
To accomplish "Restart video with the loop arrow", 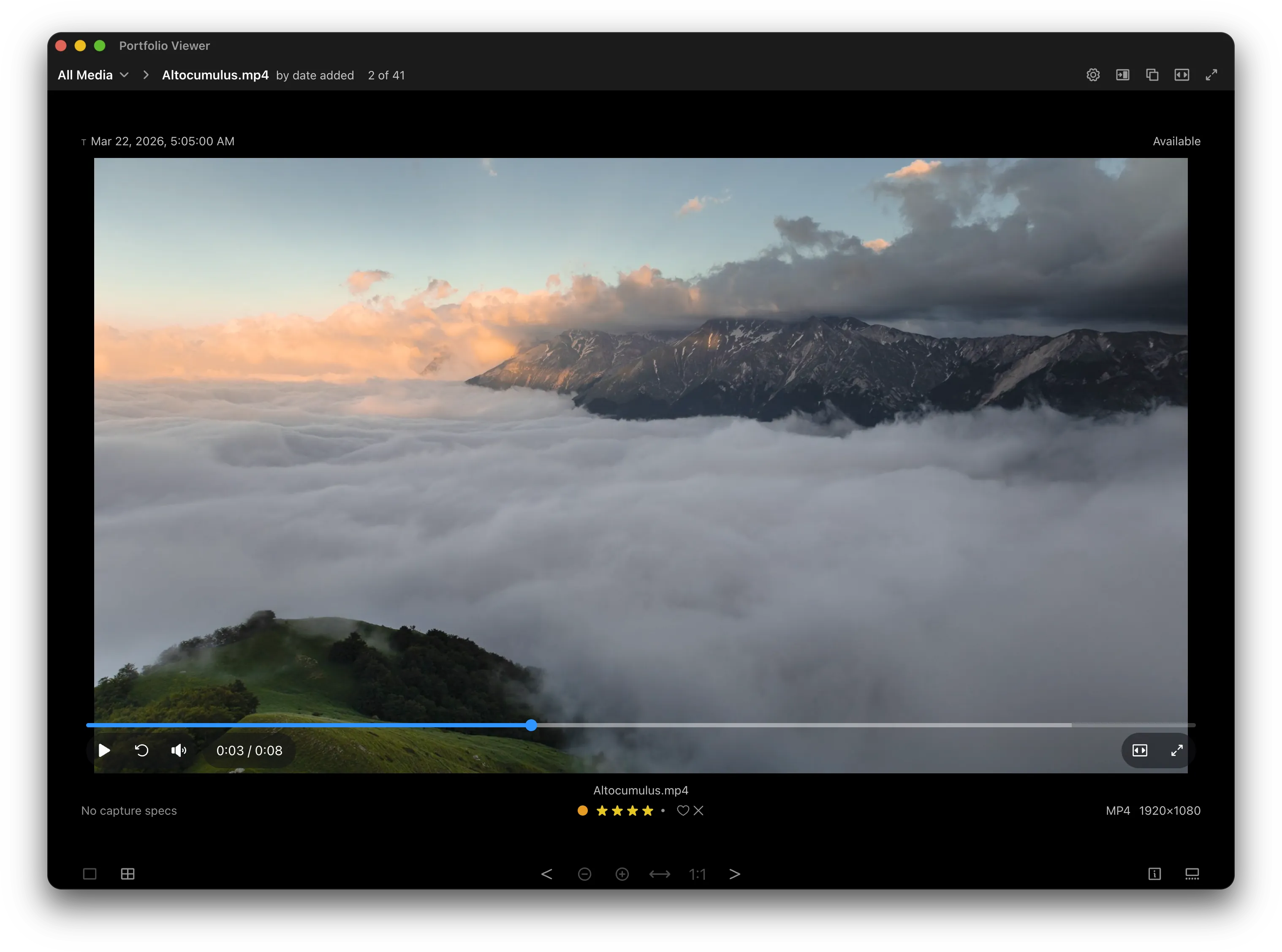I will pos(142,750).
